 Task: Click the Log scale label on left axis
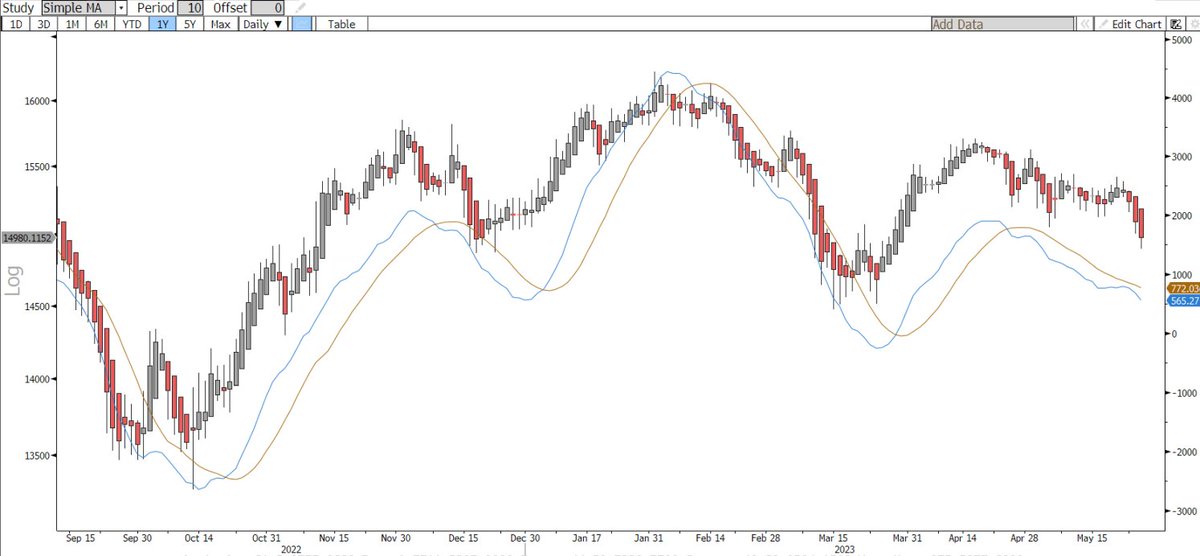pos(14,279)
